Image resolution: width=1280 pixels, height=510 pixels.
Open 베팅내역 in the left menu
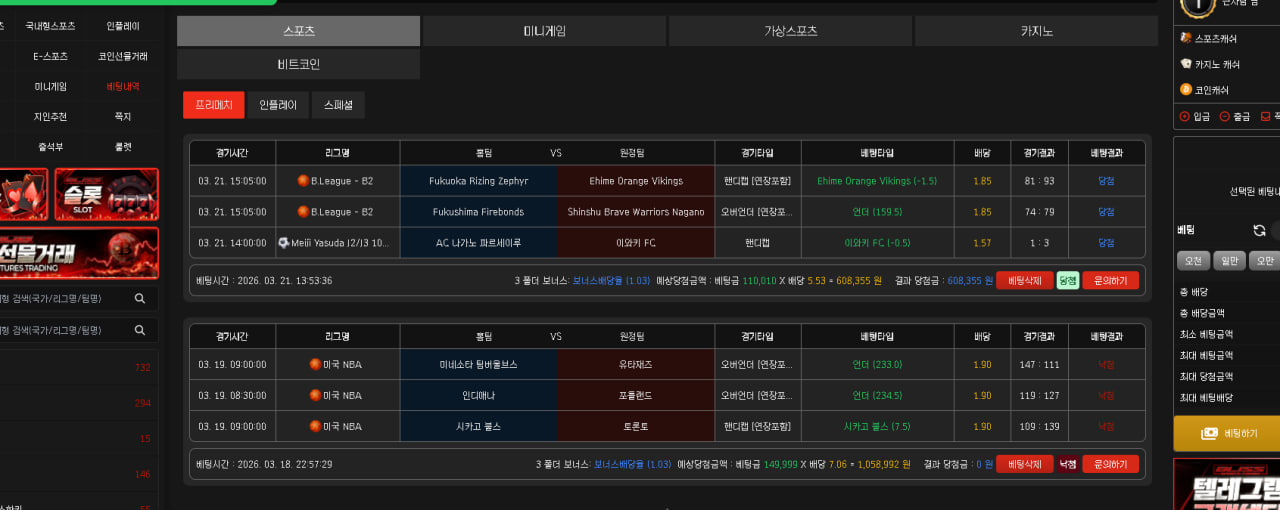click(x=123, y=87)
